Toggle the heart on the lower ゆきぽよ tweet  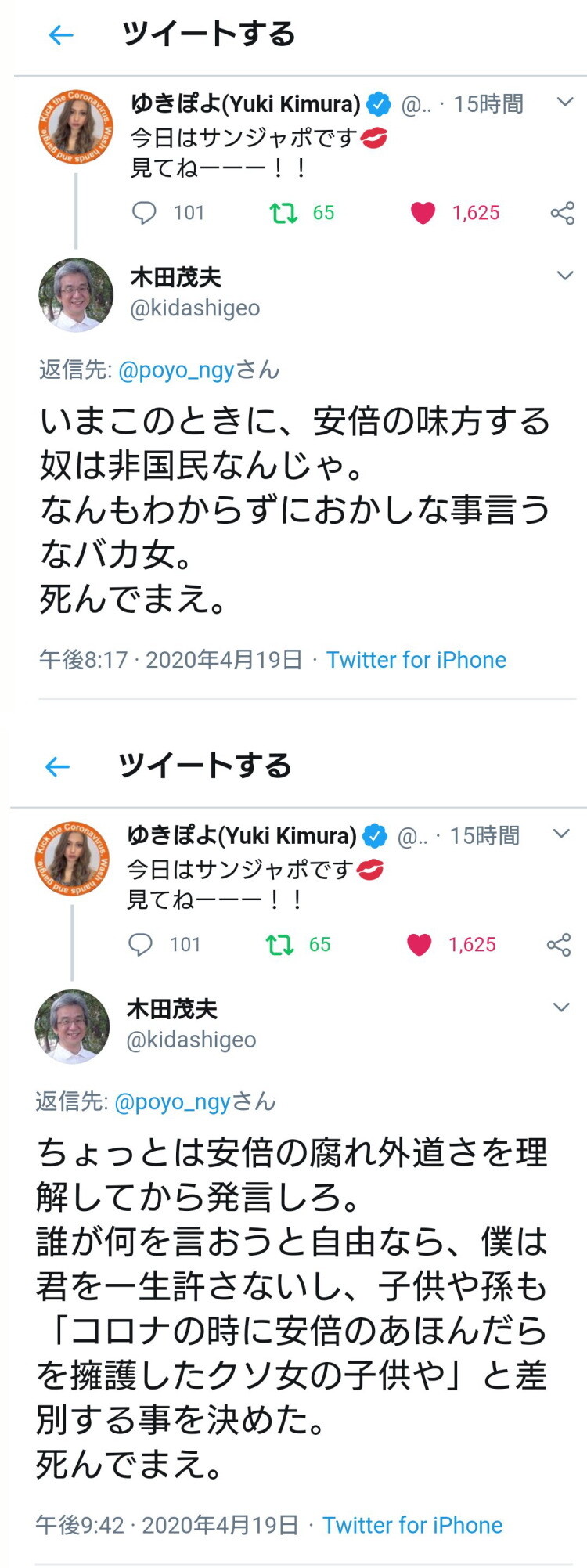[419, 945]
